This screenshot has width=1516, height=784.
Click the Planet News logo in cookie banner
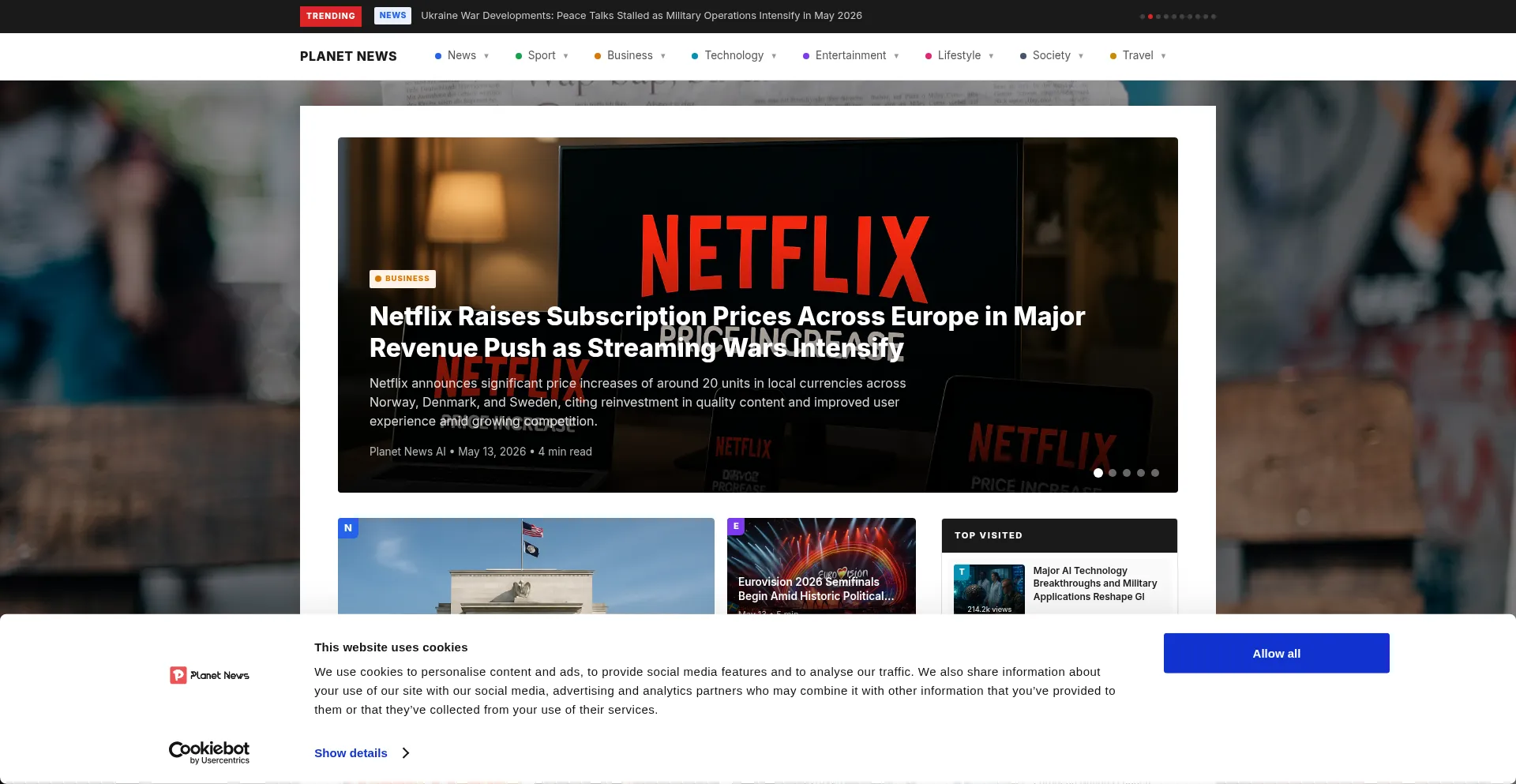coord(209,675)
